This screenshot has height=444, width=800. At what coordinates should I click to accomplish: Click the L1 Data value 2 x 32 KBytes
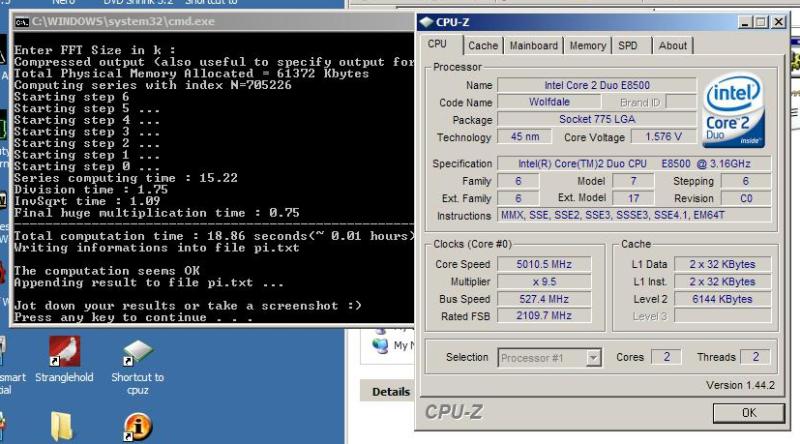click(x=722, y=264)
